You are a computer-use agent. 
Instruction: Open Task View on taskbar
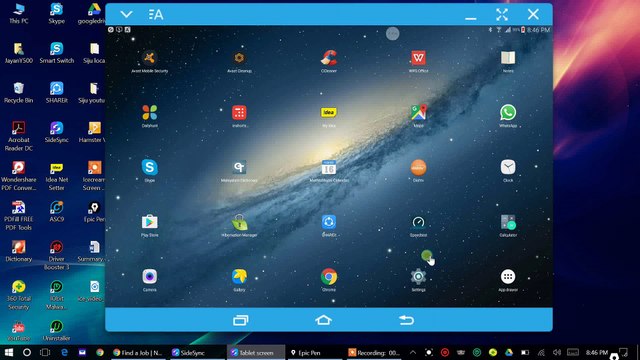click(x=45, y=352)
